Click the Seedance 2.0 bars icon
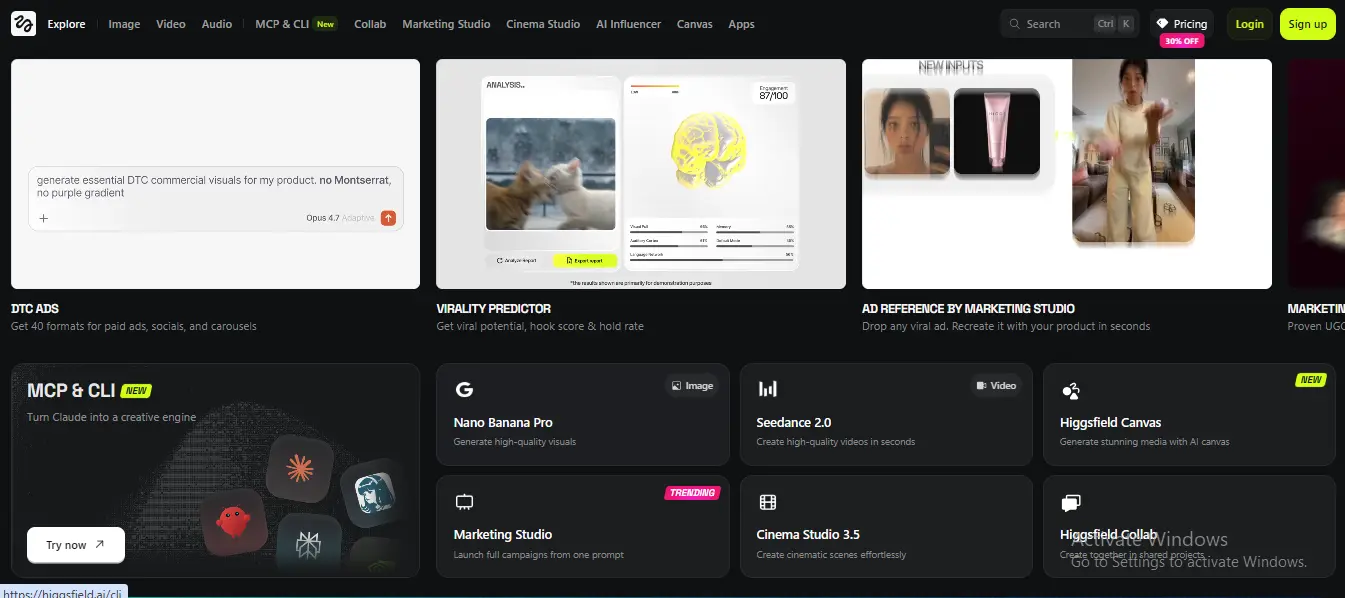The image size is (1345, 598). click(767, 390)
